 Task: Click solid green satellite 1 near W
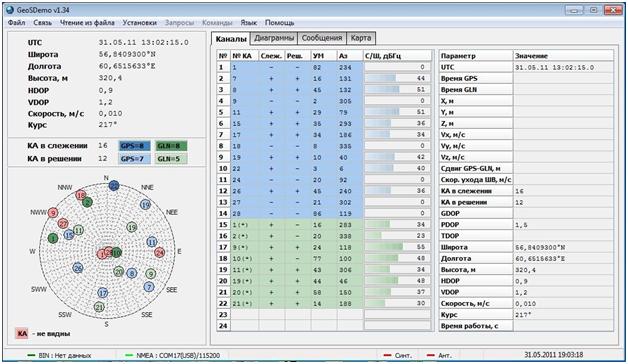pos(53,239)
